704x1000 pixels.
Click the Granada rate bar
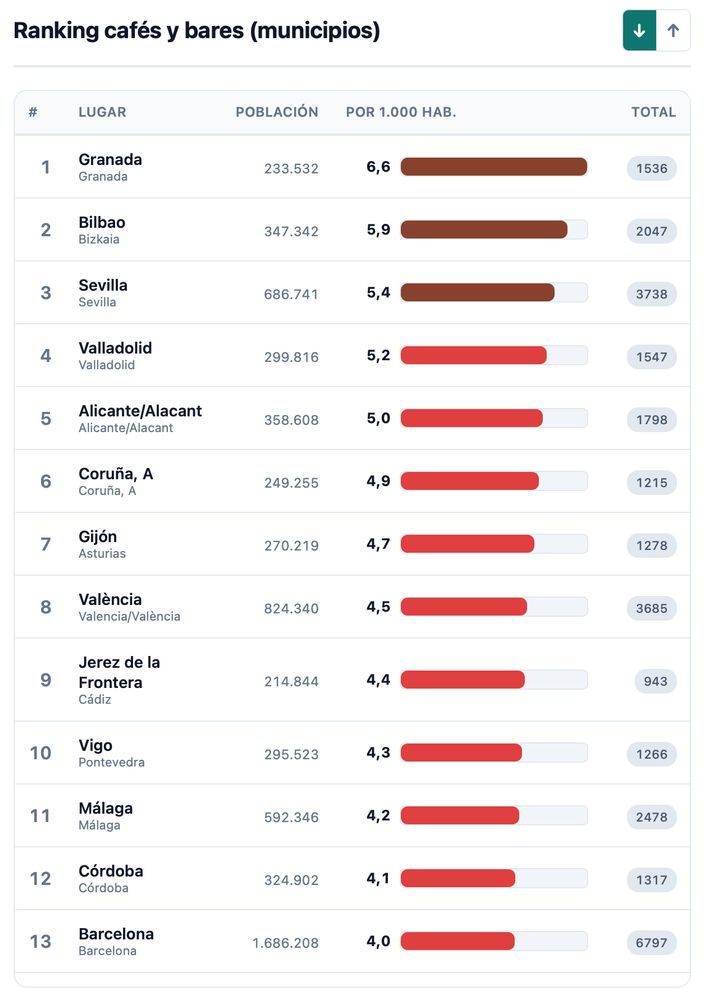(x=493, y=167)
